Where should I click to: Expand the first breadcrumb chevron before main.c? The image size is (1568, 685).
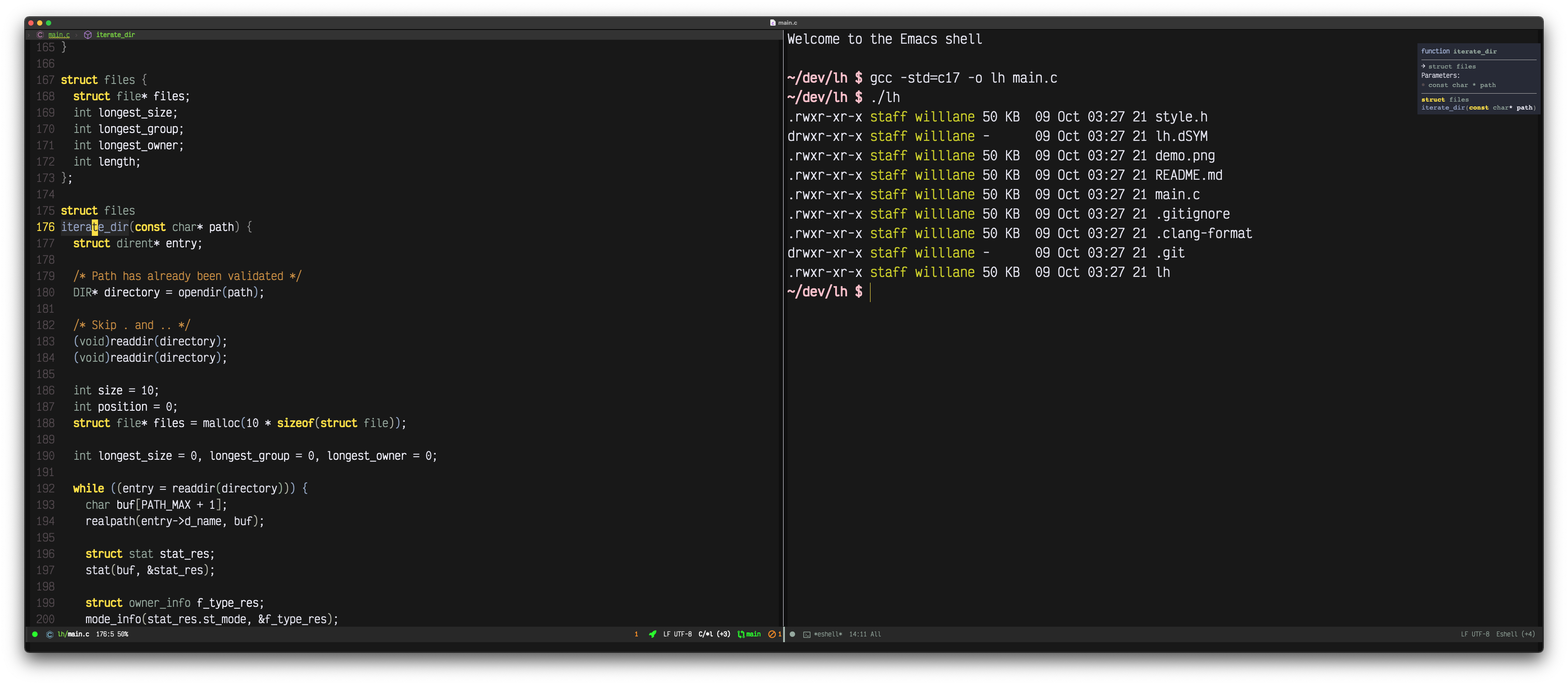[x=29, y=35]
